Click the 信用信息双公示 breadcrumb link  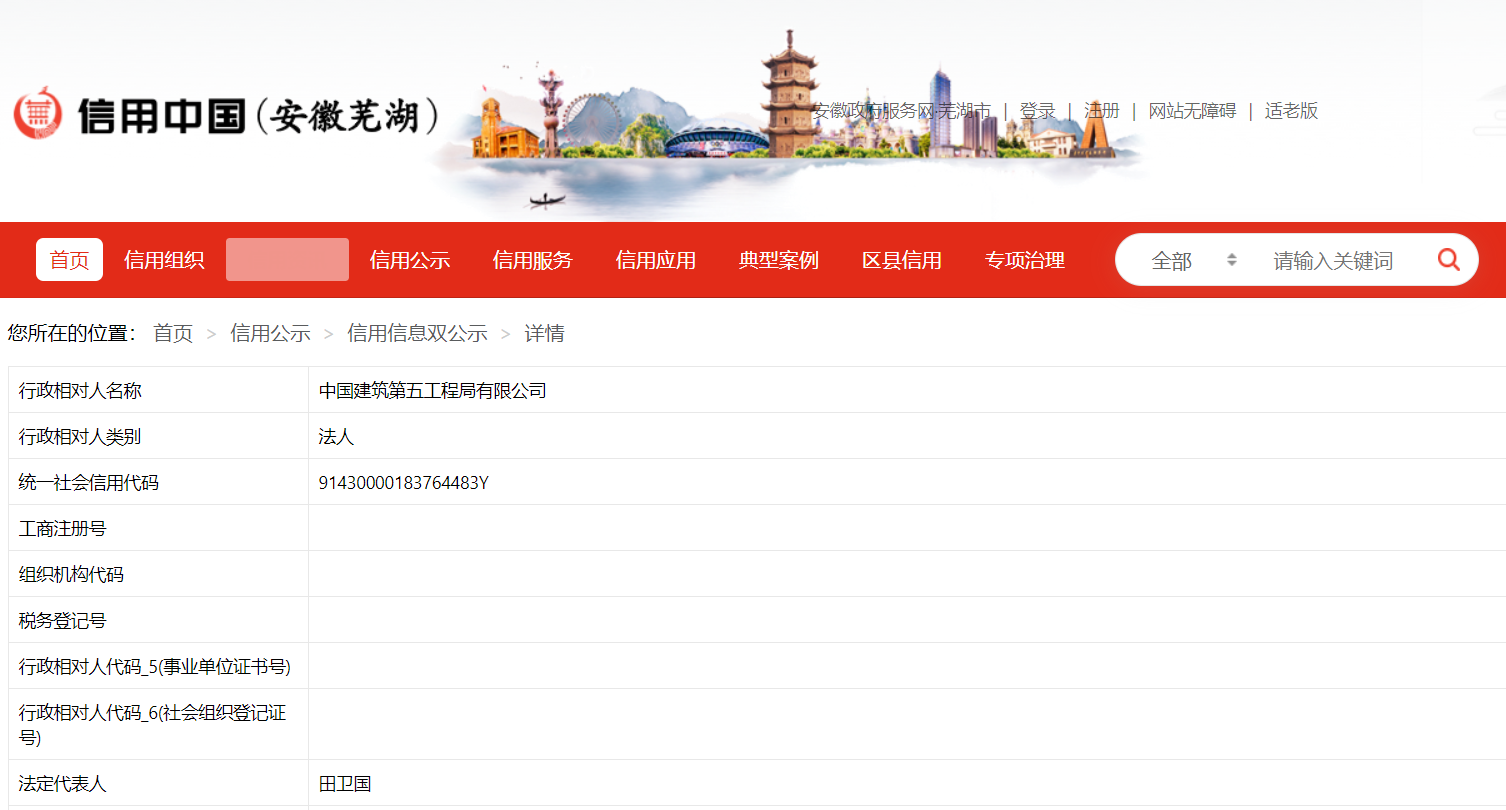(417, 333)
